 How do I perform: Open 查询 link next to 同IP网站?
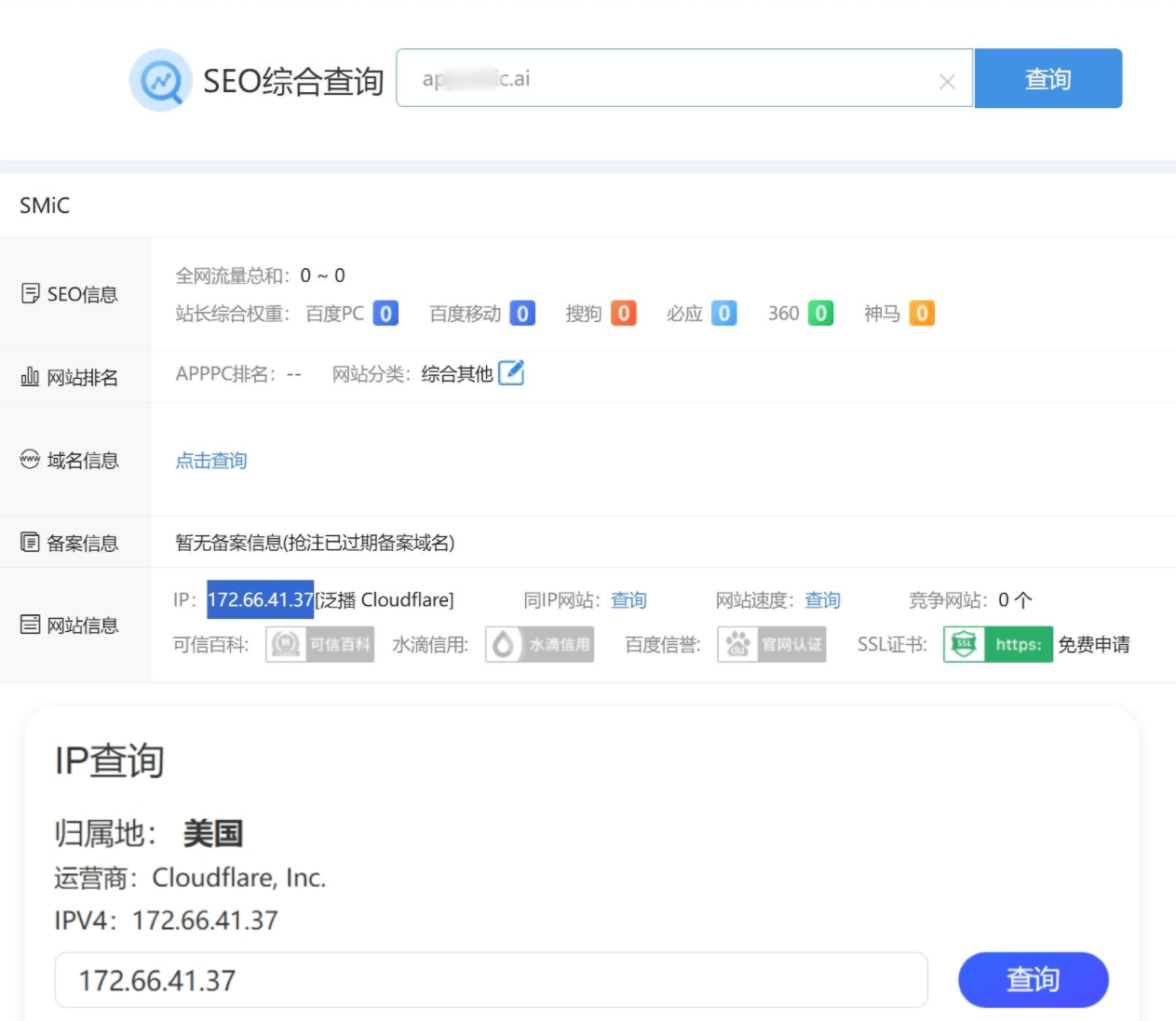[x=629, y=600]
